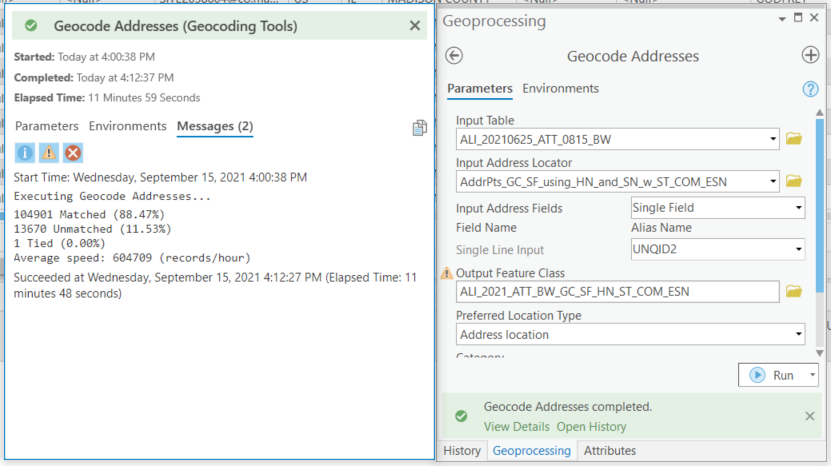Viewport: 831px width, 466px height.
Task: Click the Output Feature Class text field
Action: (x=617, y=292)
